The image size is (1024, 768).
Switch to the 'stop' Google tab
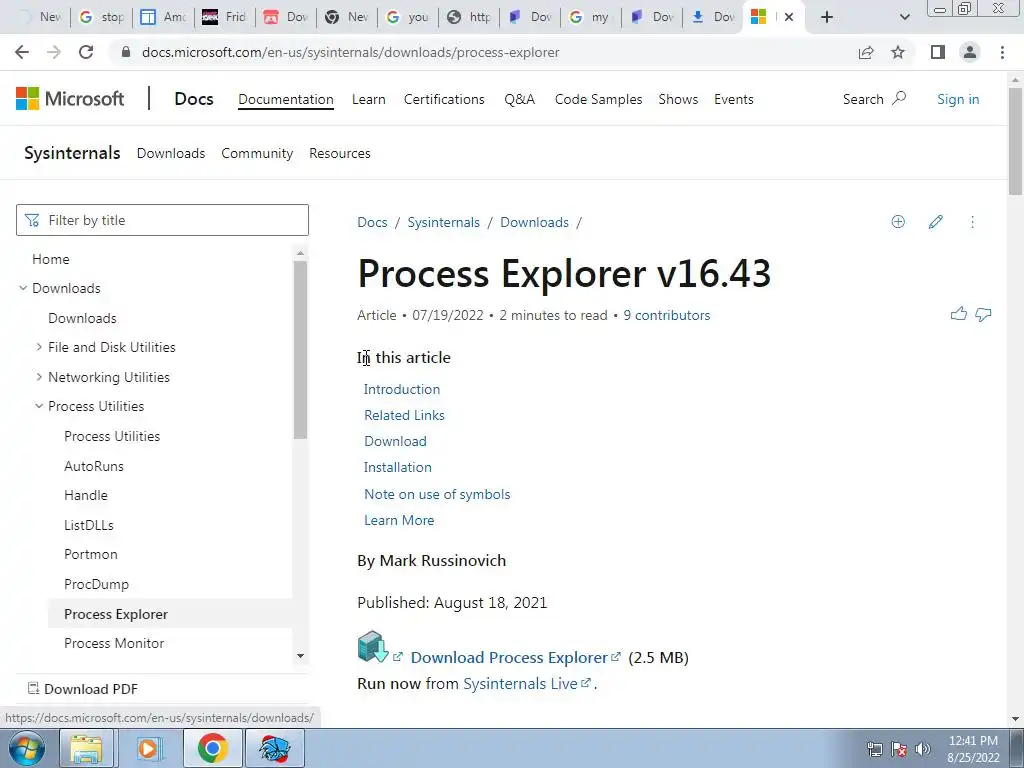tap(103, 17)
